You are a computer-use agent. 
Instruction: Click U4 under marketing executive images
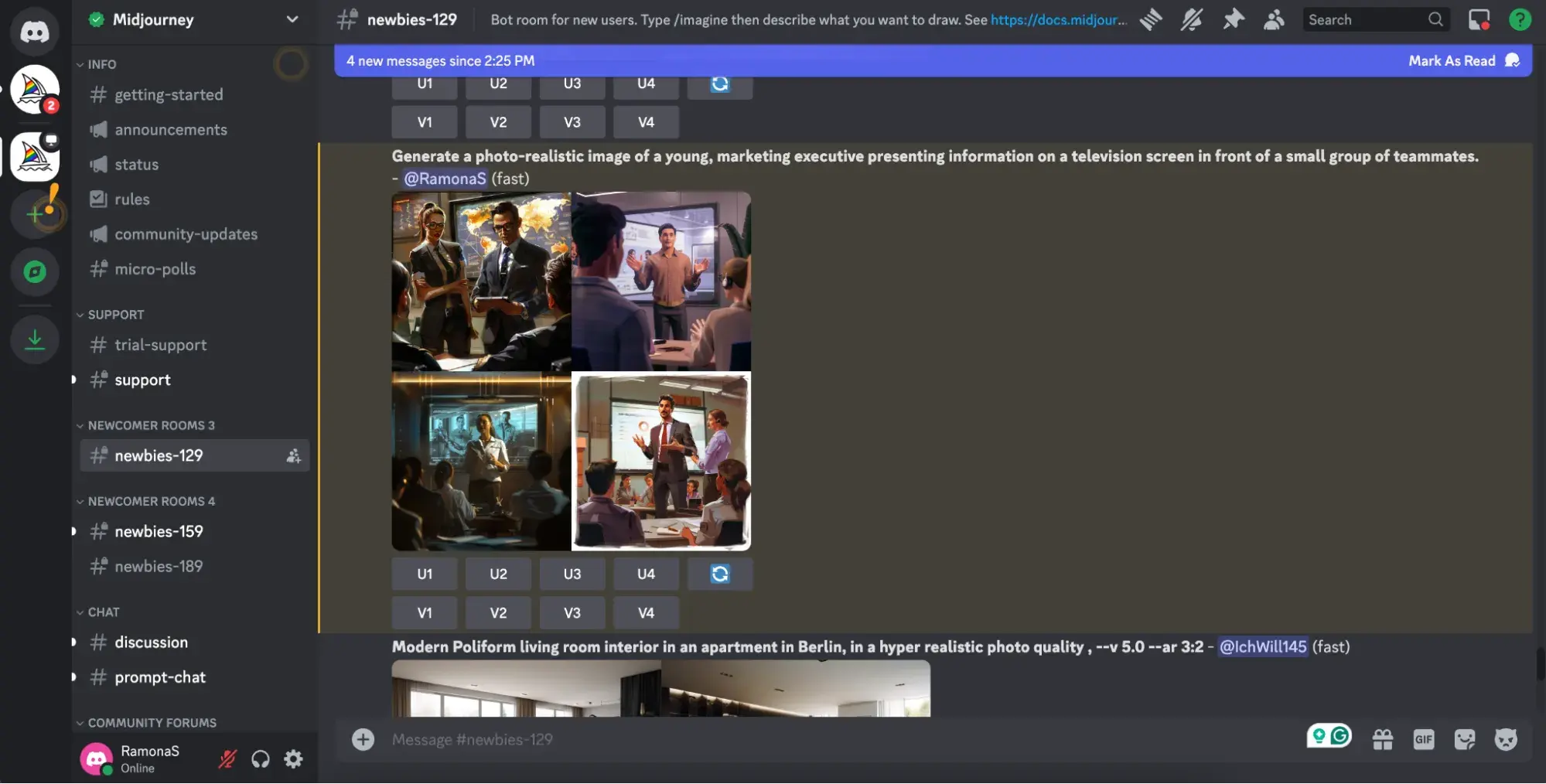646,574
